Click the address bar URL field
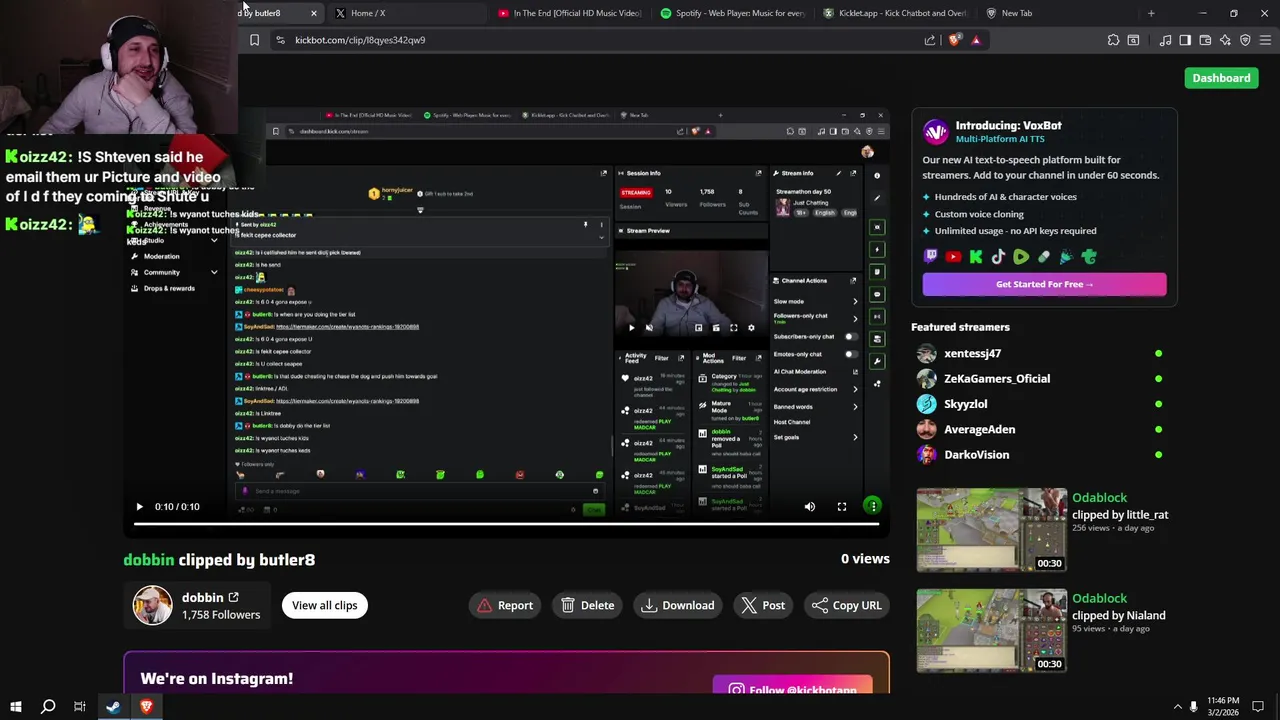Image resolution: width=1280 pixels, height=720 pixels. pos(600,40)
